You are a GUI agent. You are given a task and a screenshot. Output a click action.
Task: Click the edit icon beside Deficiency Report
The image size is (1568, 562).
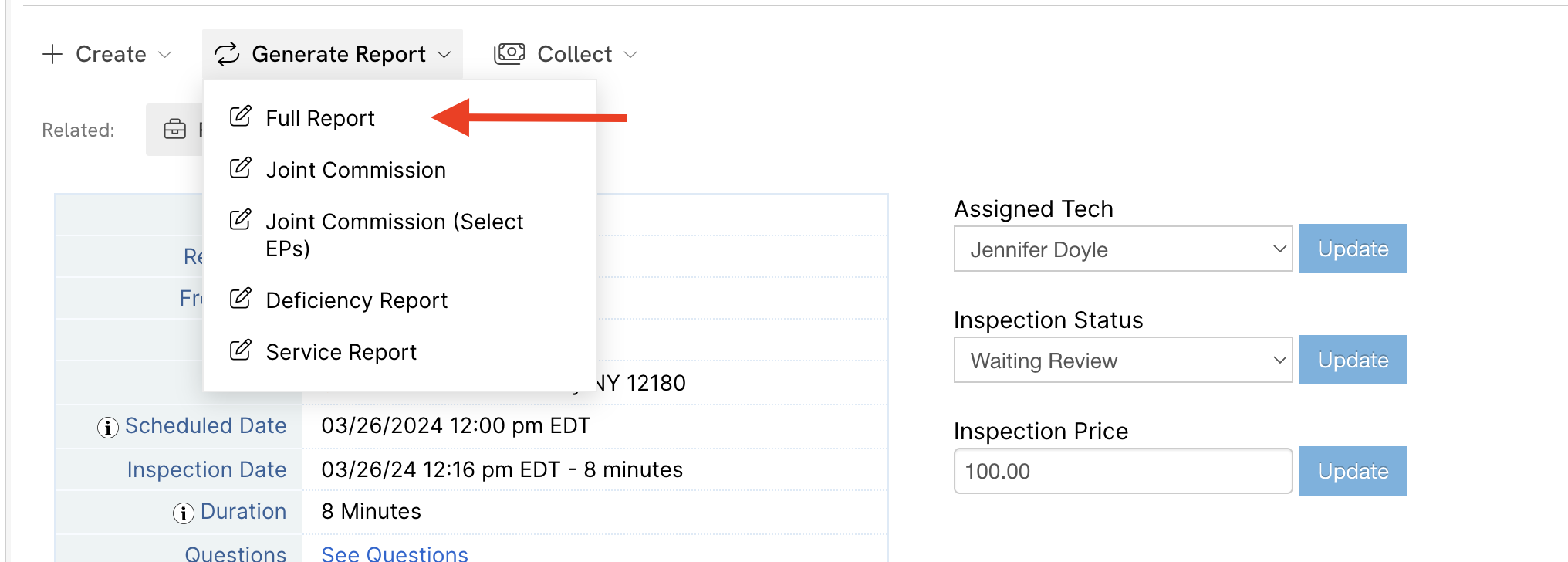[240, 299]
